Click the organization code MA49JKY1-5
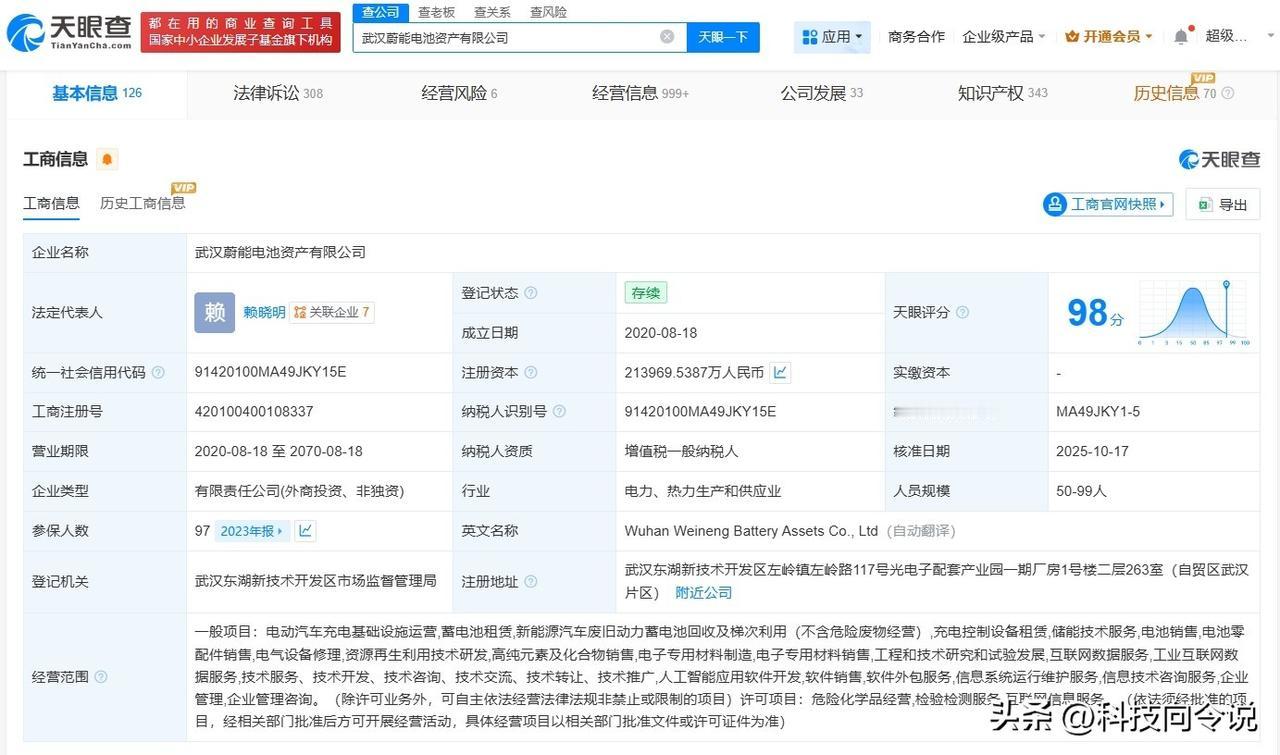This screenshot has width=1280, height=755. [1098, 411]
